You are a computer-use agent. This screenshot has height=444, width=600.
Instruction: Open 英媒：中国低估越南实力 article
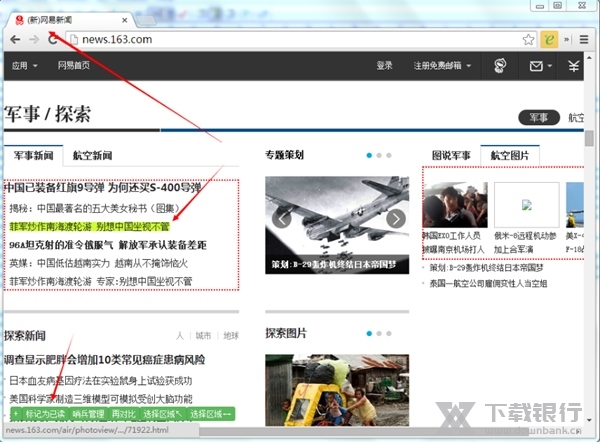click(x=98, y=263)
